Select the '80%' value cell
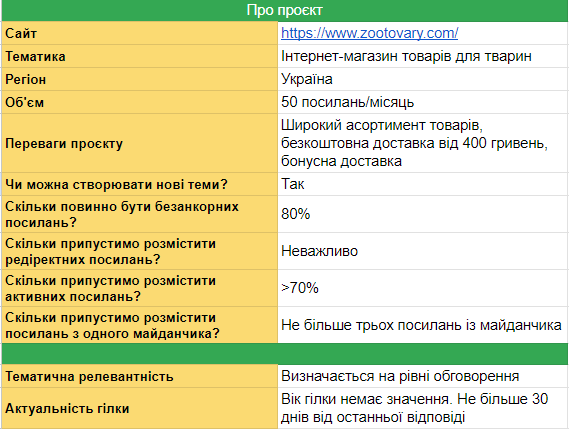The width and height of the screenshot is (569, 429). tap(423, 214)
